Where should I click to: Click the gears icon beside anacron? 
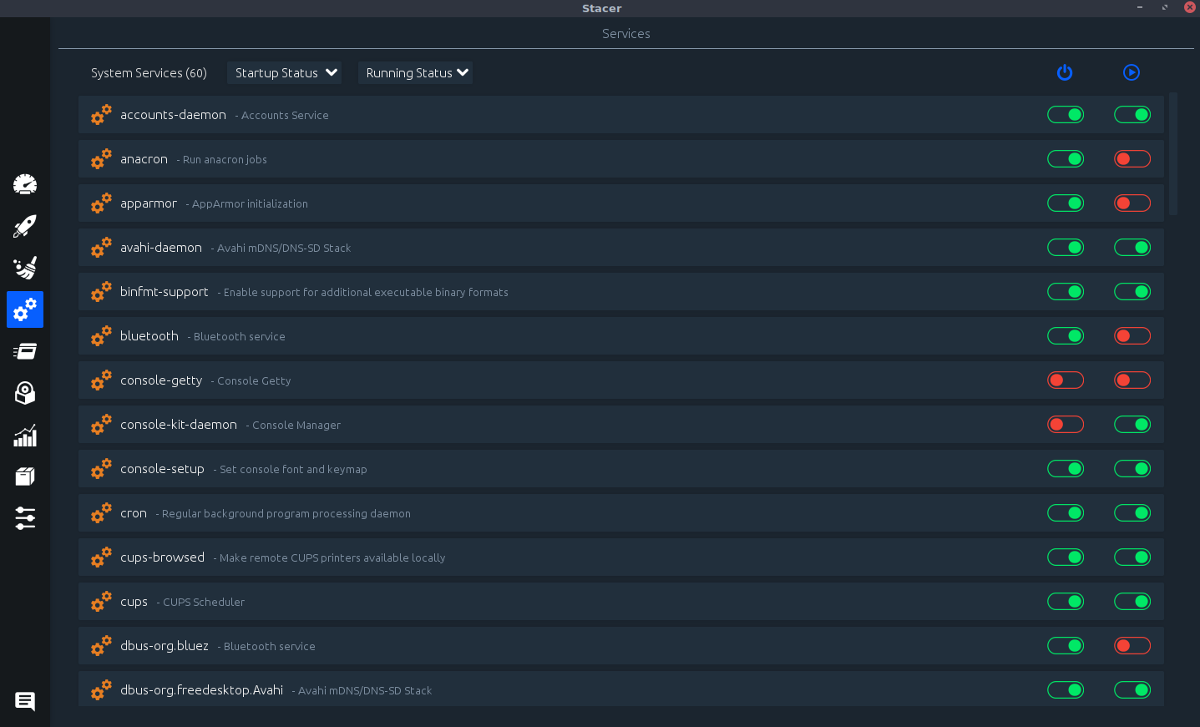(x=101, y=159)
